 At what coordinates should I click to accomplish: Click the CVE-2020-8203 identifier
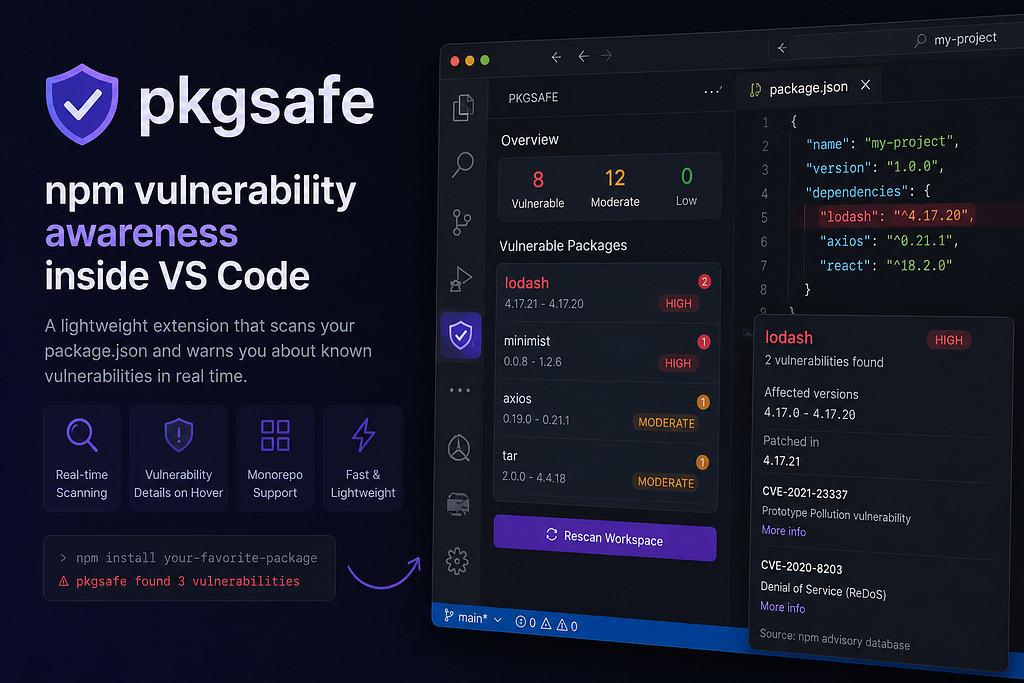pyautogui.click(x=801, y=567)
